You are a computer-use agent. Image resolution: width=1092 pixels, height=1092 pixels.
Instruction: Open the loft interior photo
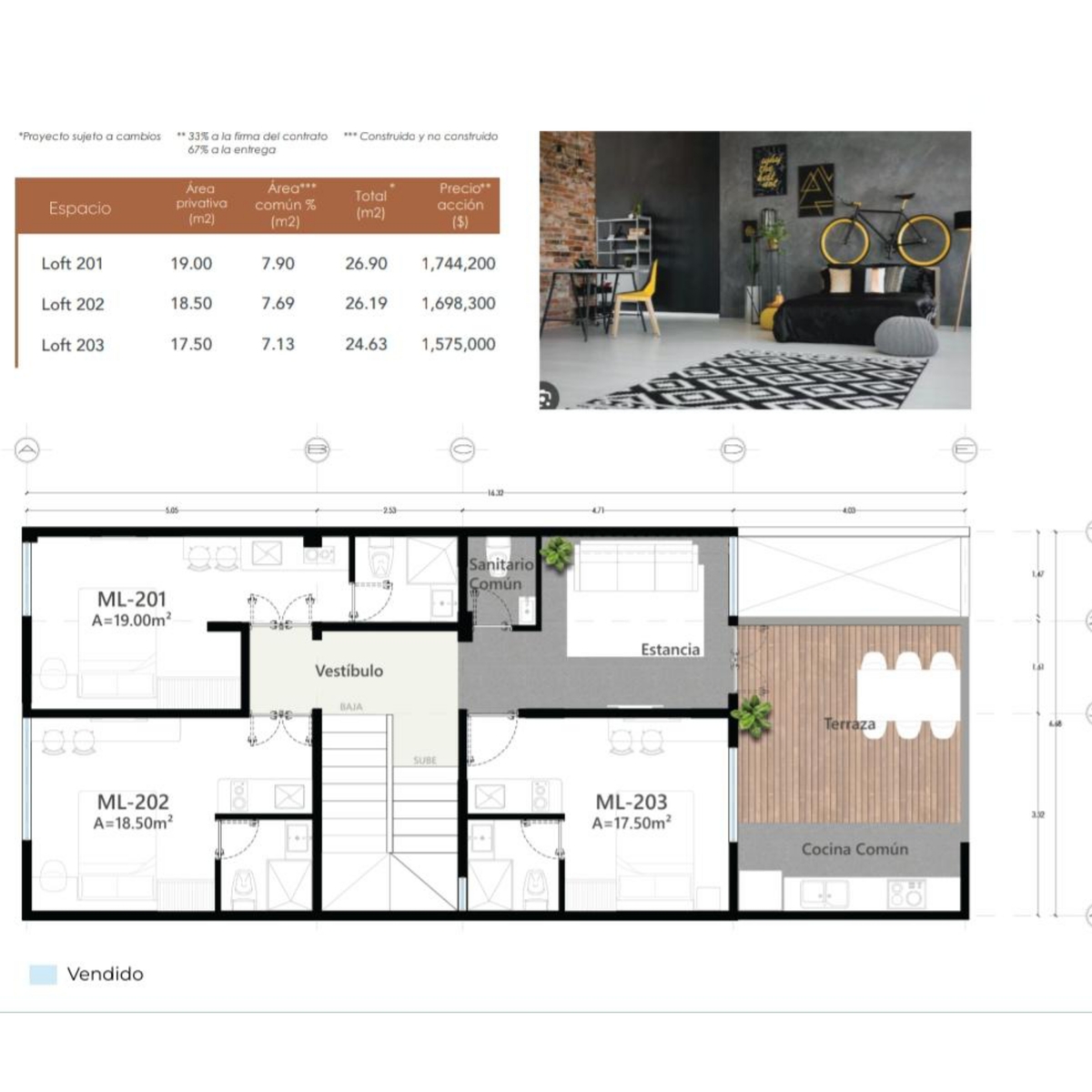(754, 269)
